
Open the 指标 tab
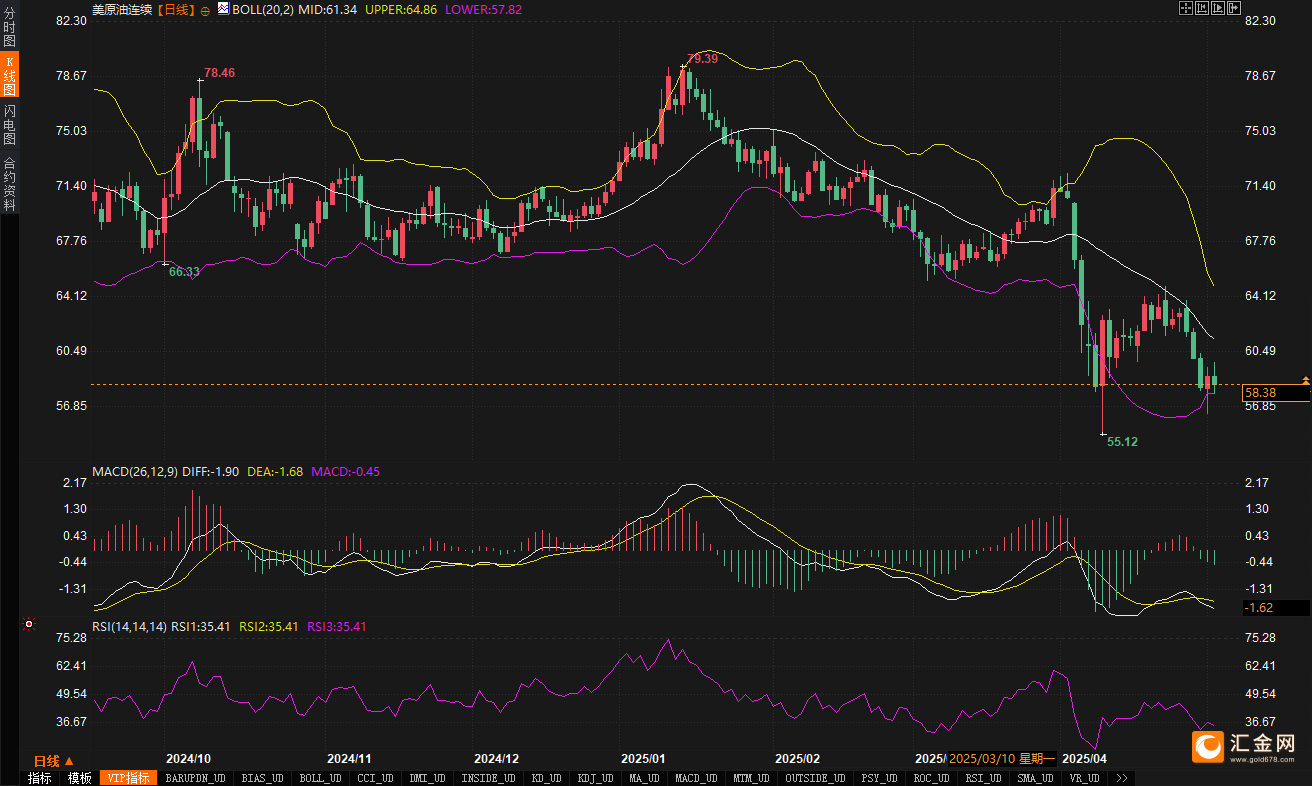click(40, 778)
